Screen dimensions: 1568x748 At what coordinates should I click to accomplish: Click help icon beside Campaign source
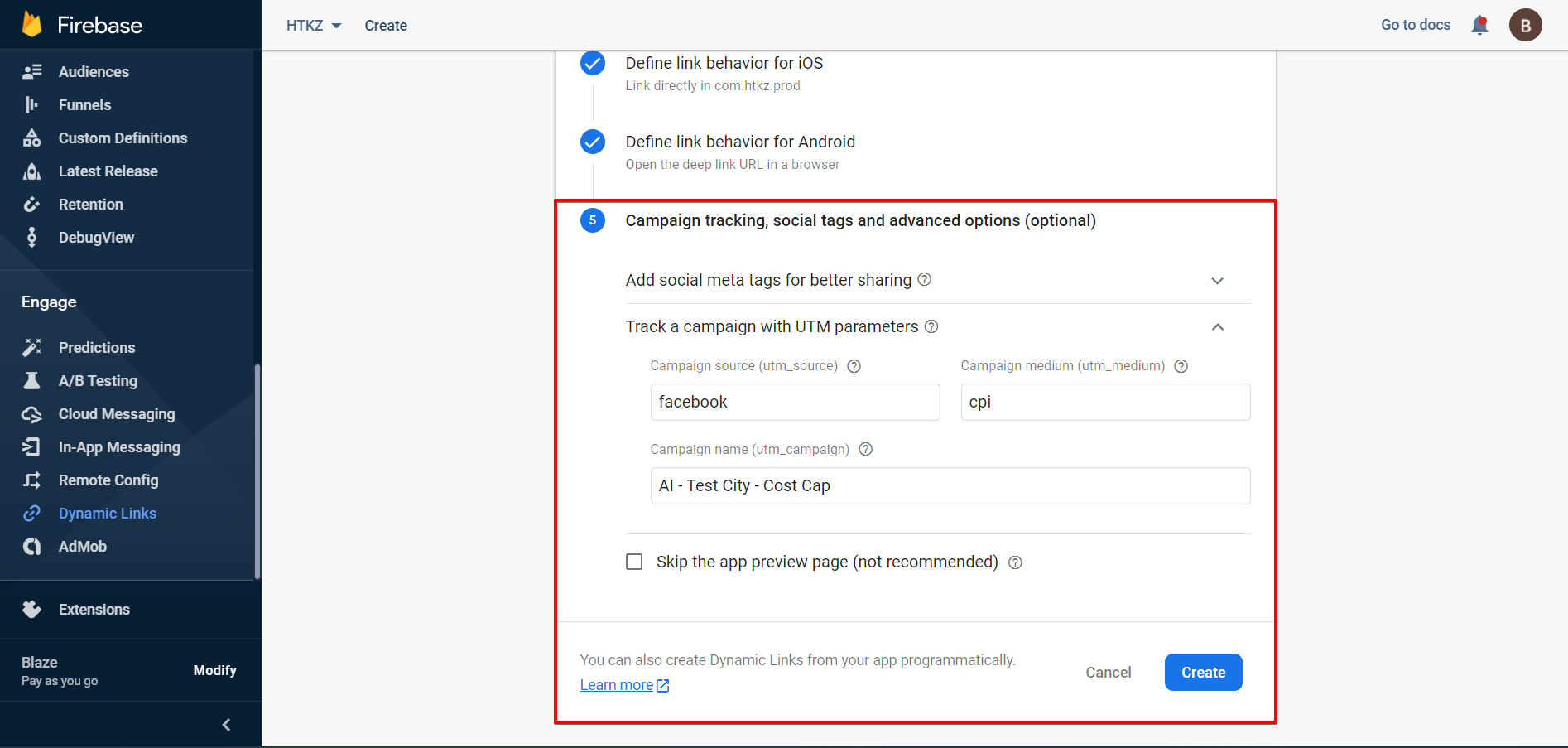click(854, 366)
